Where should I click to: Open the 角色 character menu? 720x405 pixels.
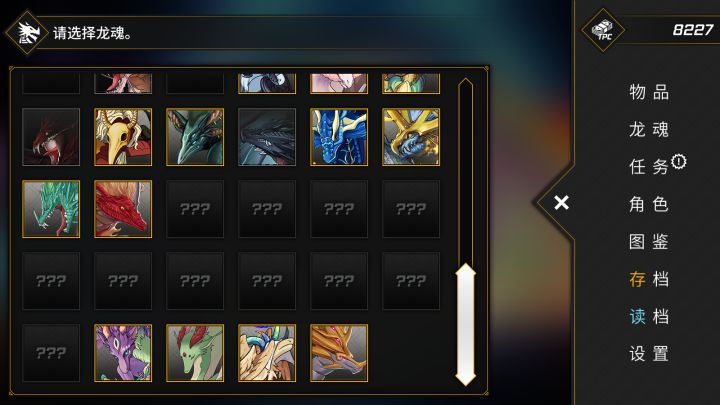point(649,204)
